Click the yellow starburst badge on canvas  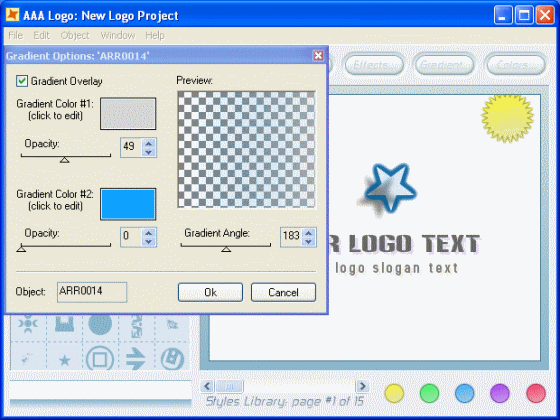coord(507,118)
